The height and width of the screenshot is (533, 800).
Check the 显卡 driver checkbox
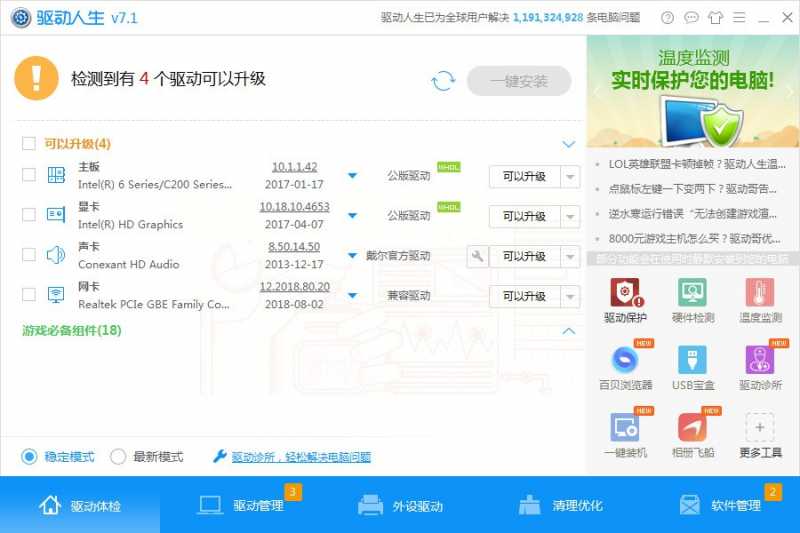(29, 215)
